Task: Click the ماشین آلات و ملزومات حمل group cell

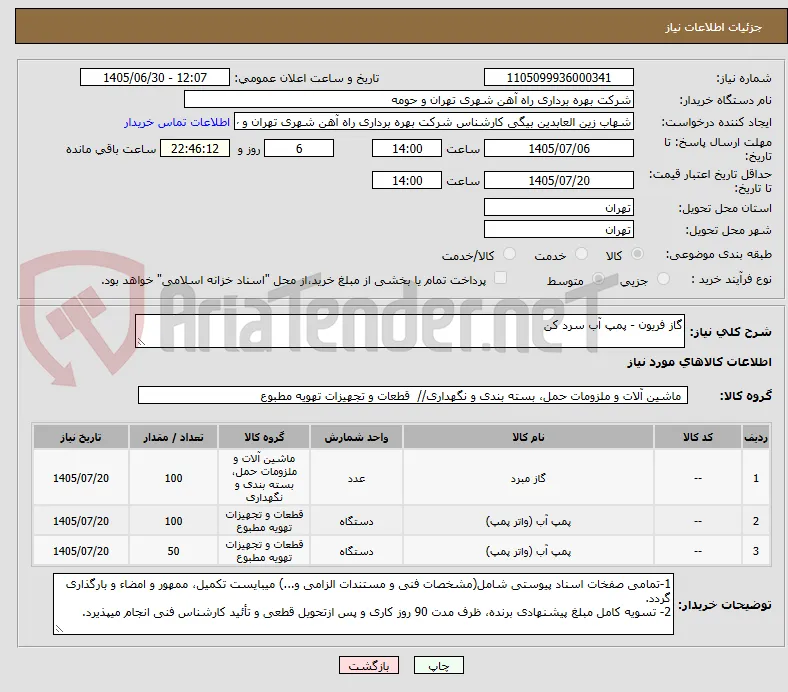Action: tap(264, 478)
